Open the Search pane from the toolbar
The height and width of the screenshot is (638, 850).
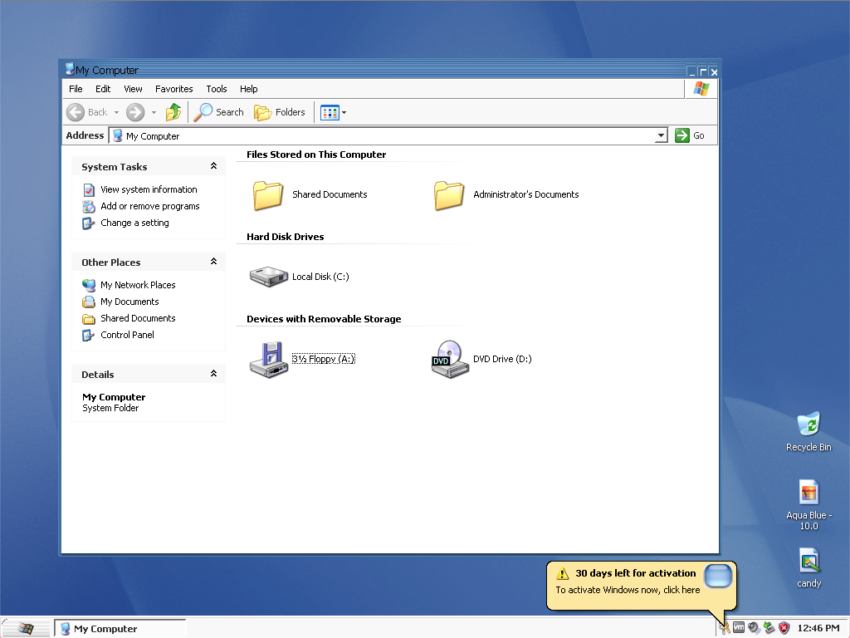point(219,112)
